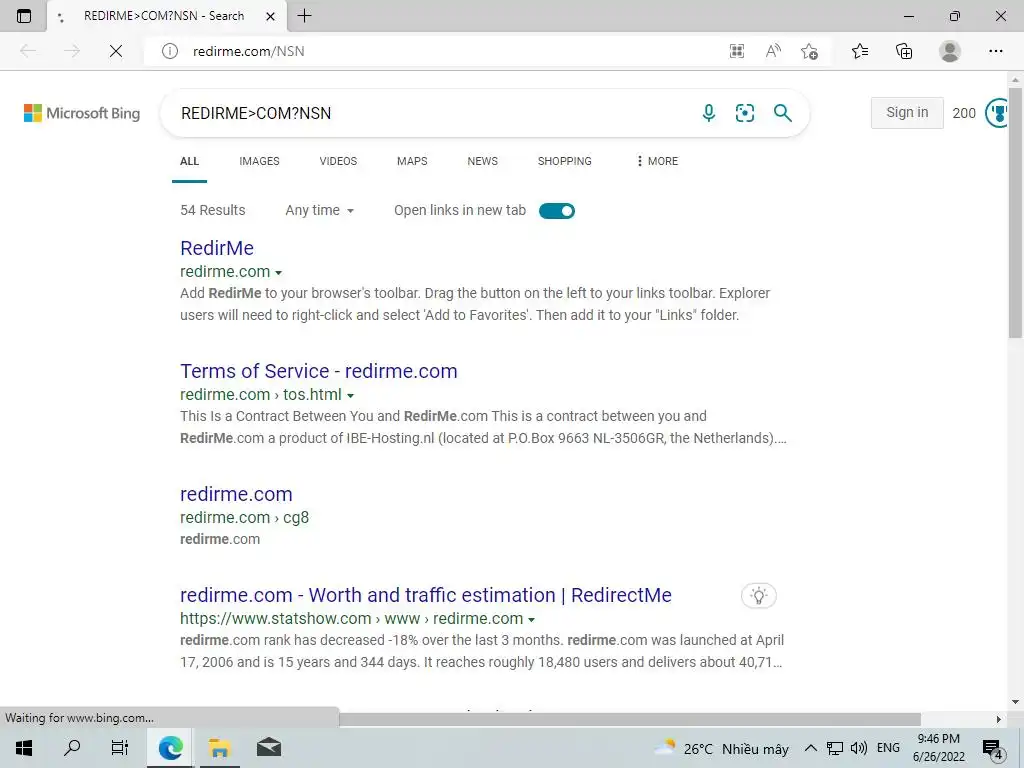Expand redirme.com › tos.html dropdown arrow

pos(351,396)
